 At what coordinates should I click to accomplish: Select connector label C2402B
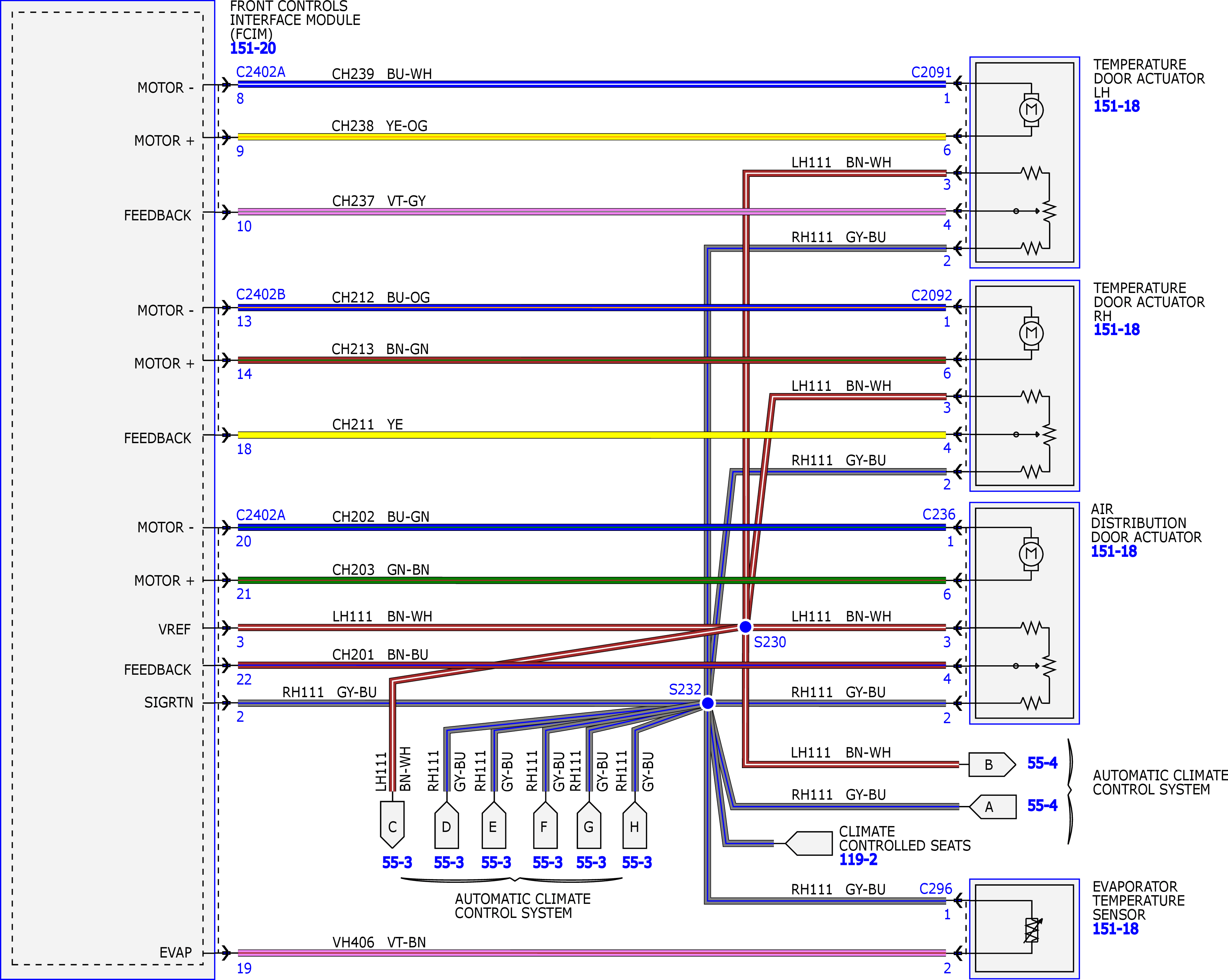point(260,294)
